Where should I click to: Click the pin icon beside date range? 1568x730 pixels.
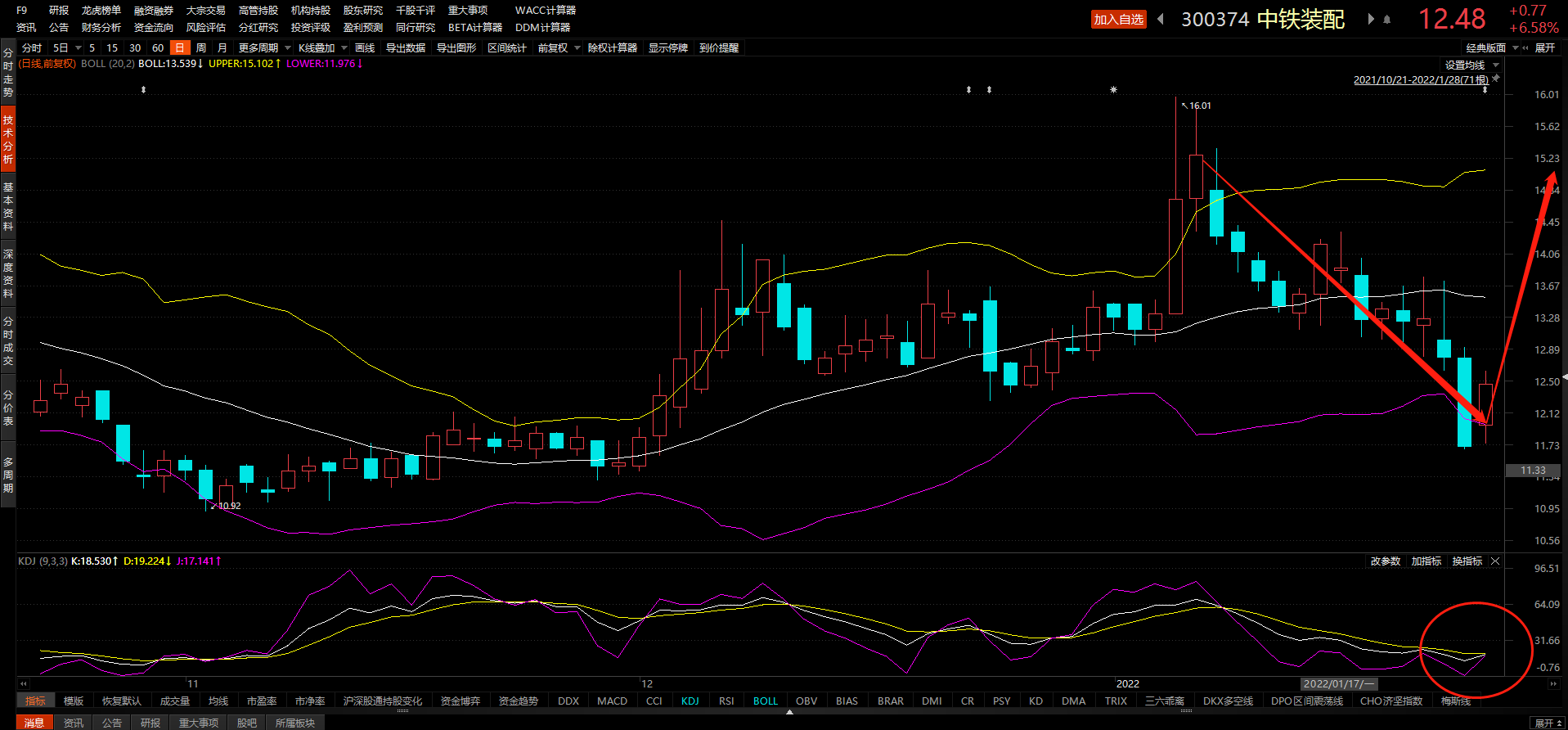[x=1496, y=79]
